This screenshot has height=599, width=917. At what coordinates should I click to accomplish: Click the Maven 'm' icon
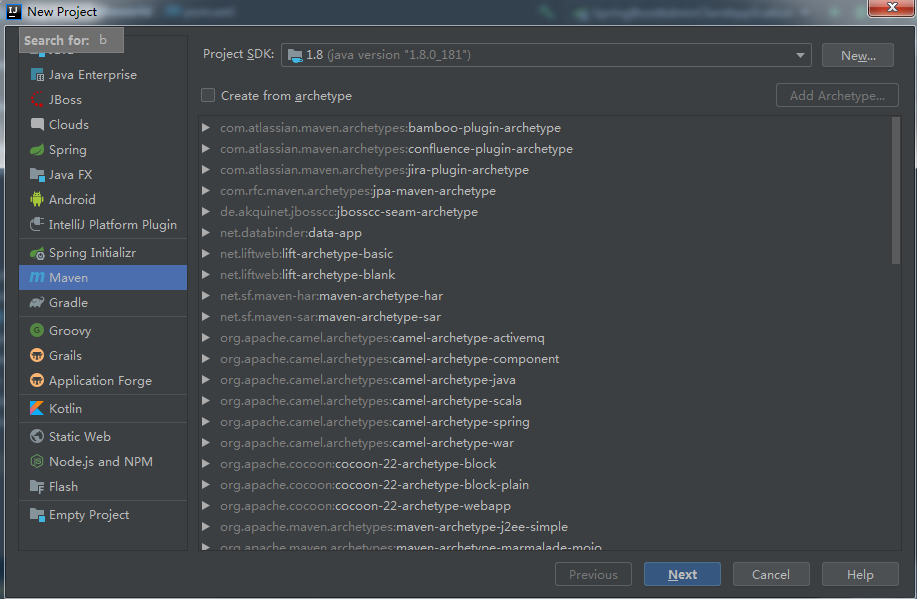tap(37, 277)
